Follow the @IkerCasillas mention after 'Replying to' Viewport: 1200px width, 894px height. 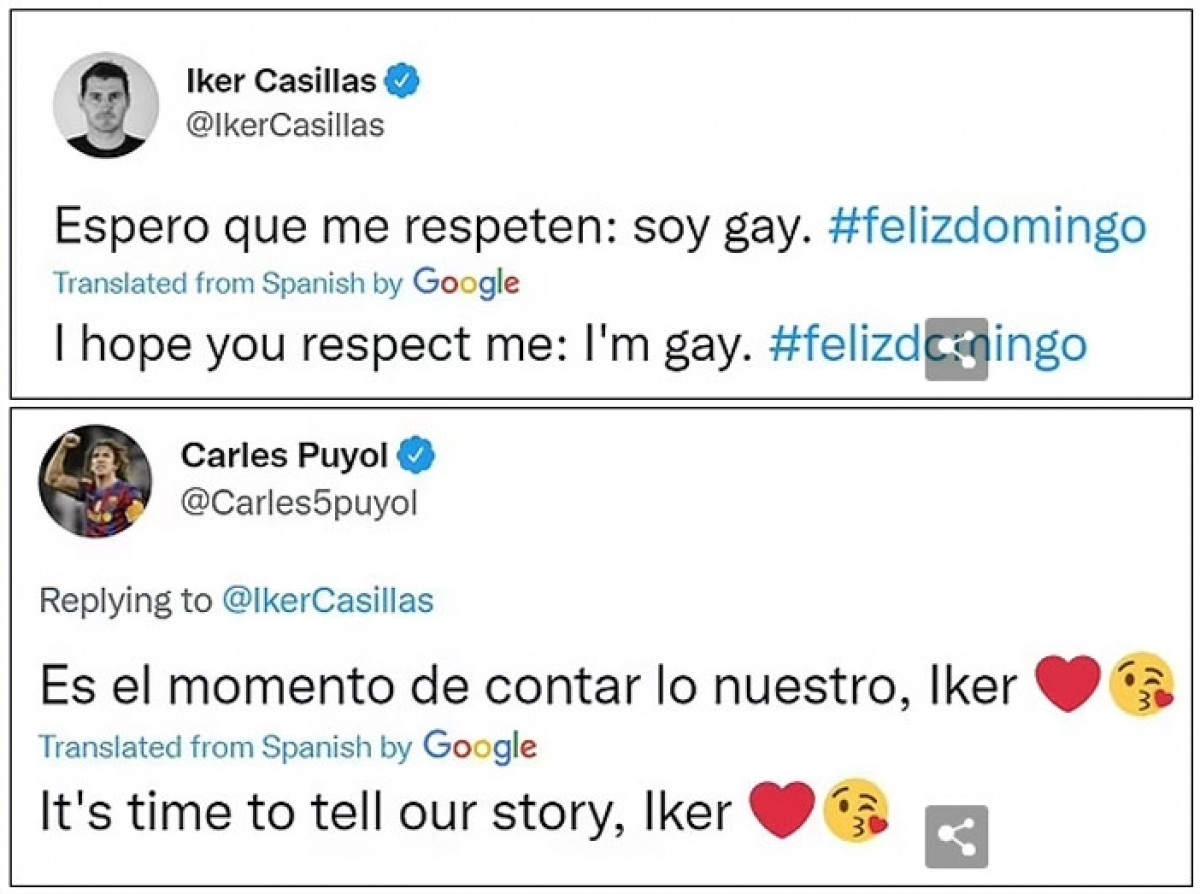pos(327,600)
